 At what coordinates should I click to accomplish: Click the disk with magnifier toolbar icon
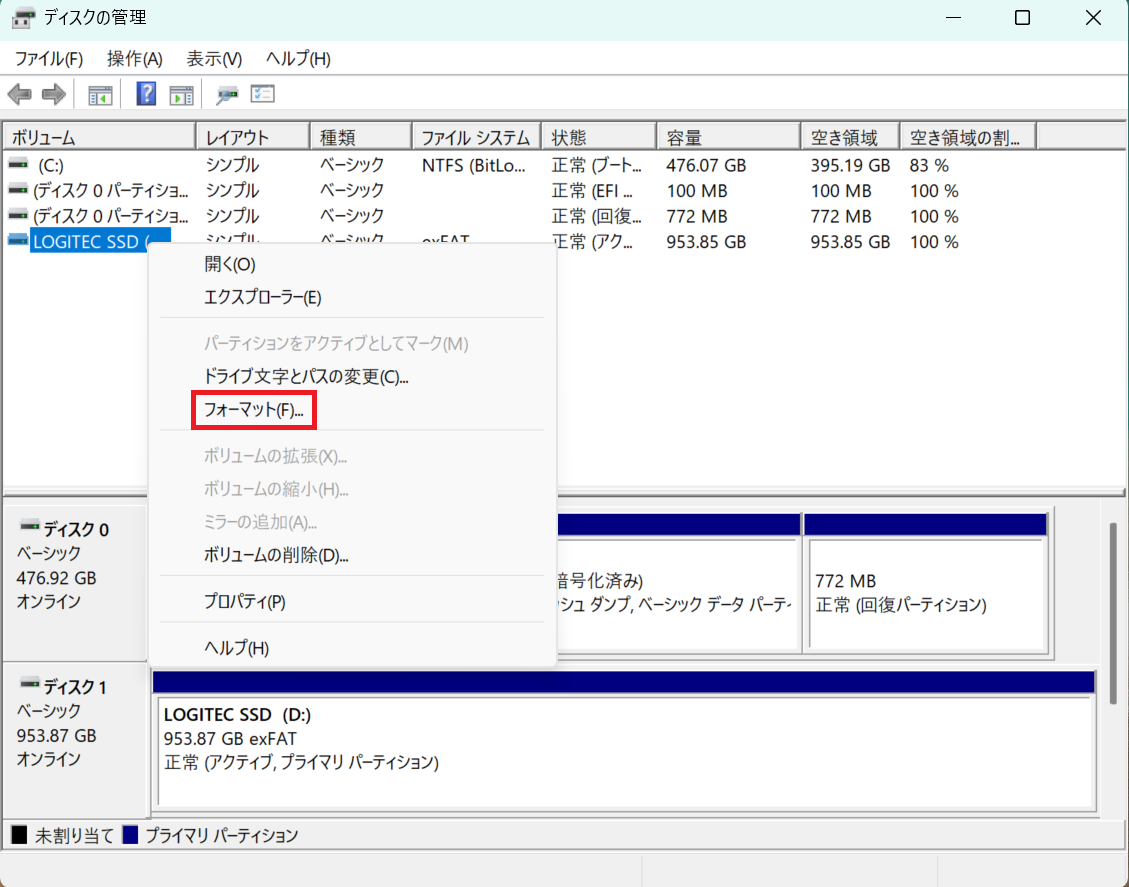pyautogui.click(x=228, y=95)
